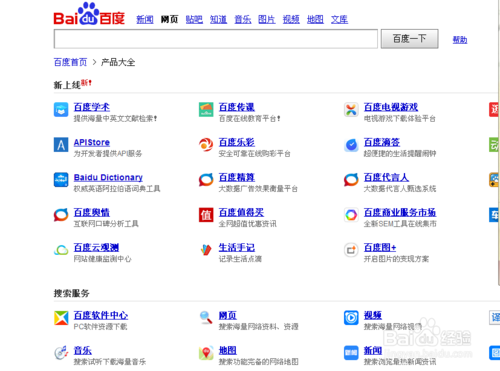Screen dimensions: 500x371
Task: Open the 百度图+ link
Action: tap(380, 247)
